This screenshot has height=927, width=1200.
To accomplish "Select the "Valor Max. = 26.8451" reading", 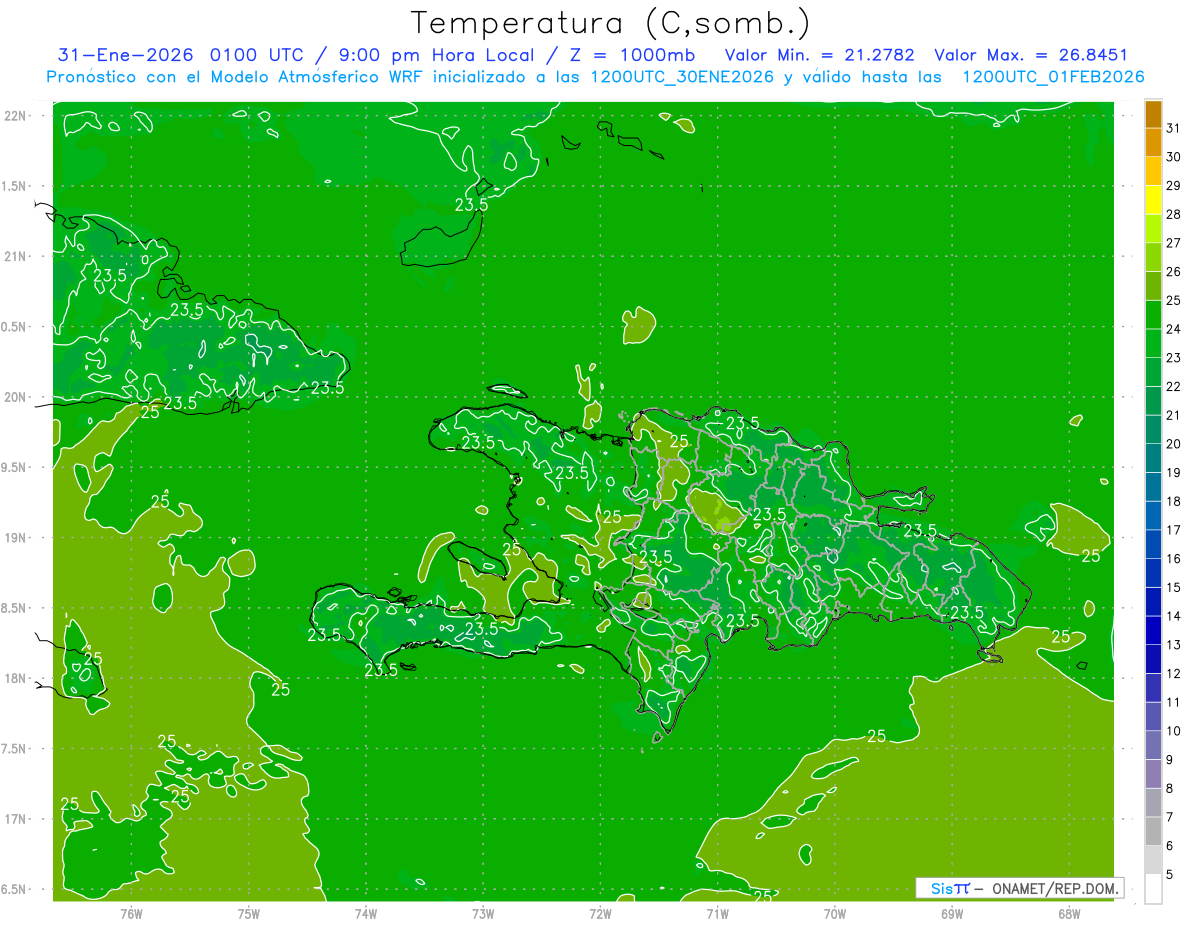I will click(x=1031, y=55).
